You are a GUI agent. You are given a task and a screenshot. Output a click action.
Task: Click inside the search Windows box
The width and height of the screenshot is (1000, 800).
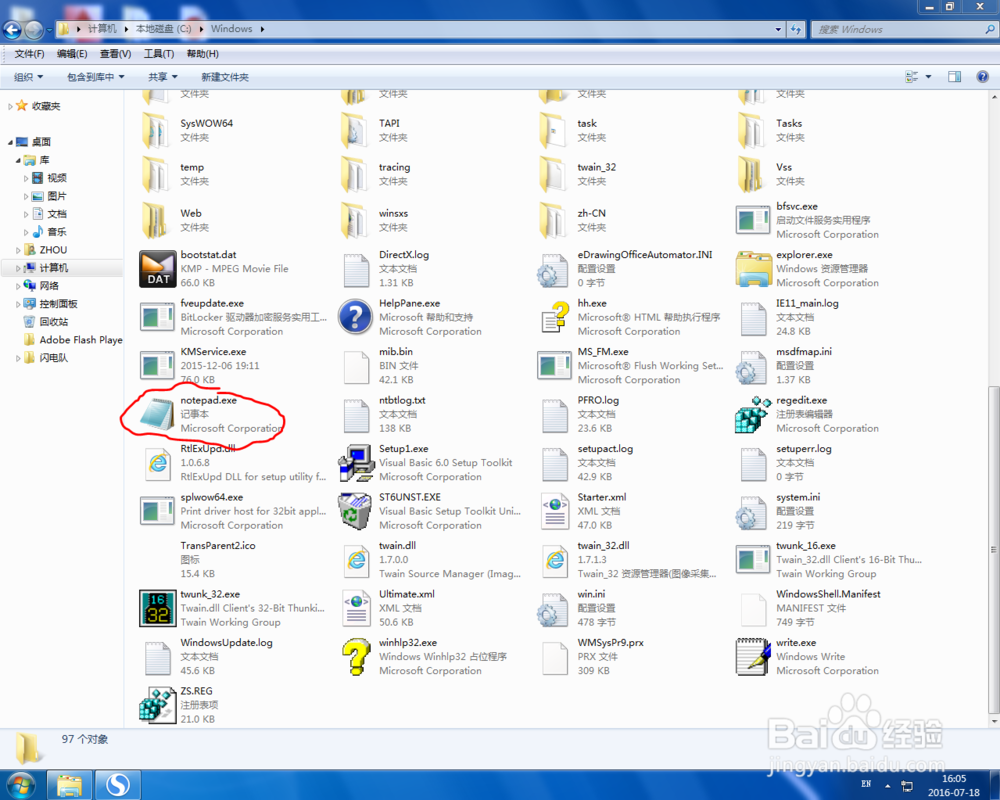coord(900,29)
